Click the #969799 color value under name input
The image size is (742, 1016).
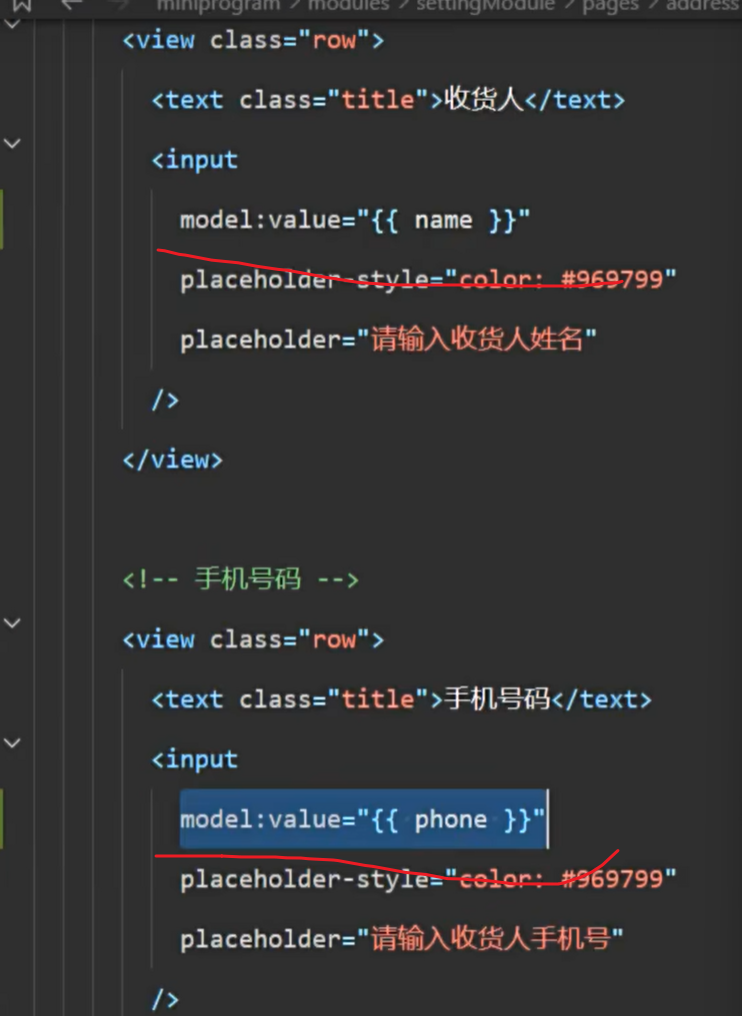pos(611,280)
